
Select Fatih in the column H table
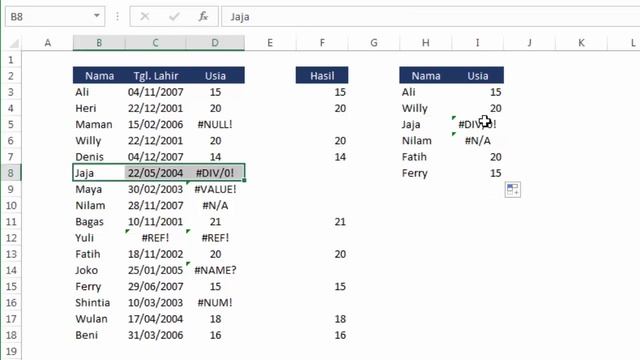(426, 157)
